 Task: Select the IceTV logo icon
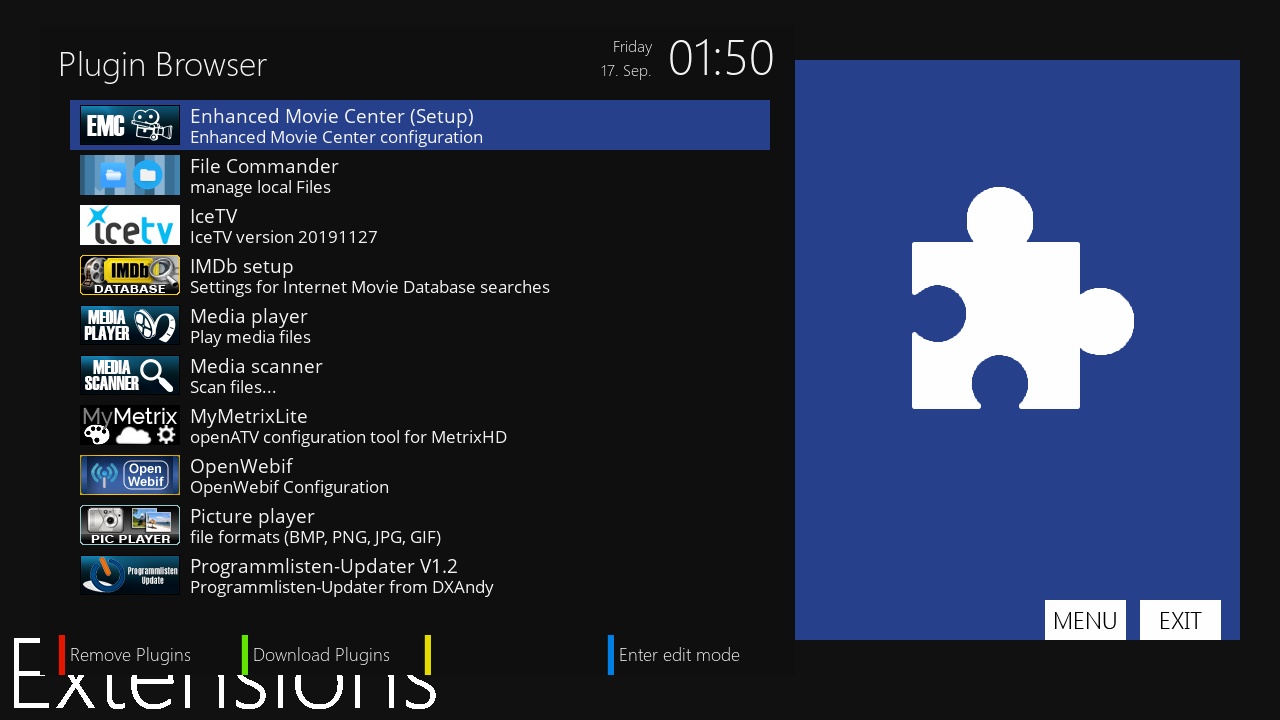(x=130, y=225)
